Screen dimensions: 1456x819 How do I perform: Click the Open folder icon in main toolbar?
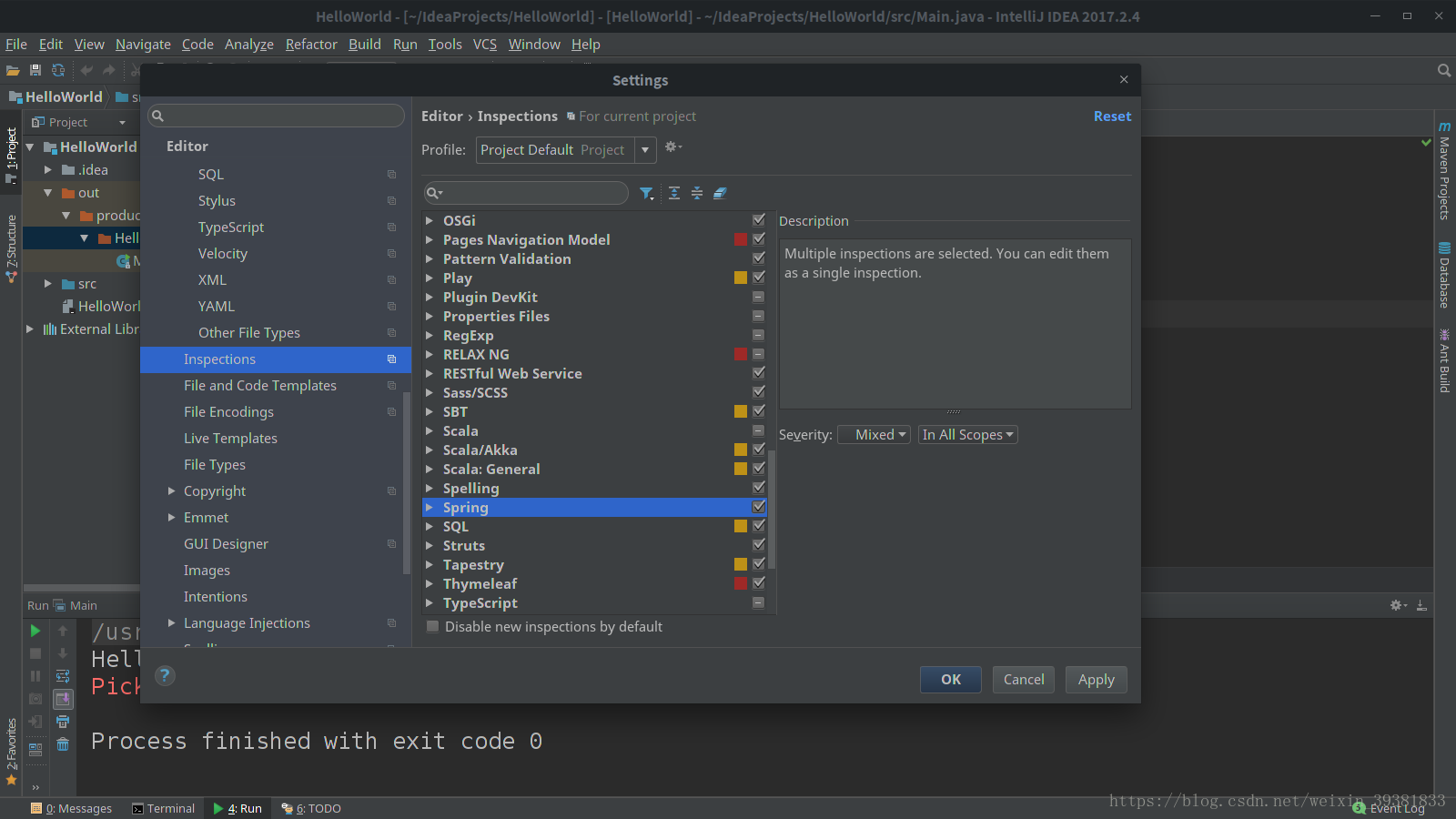click(x=13, y=70)
